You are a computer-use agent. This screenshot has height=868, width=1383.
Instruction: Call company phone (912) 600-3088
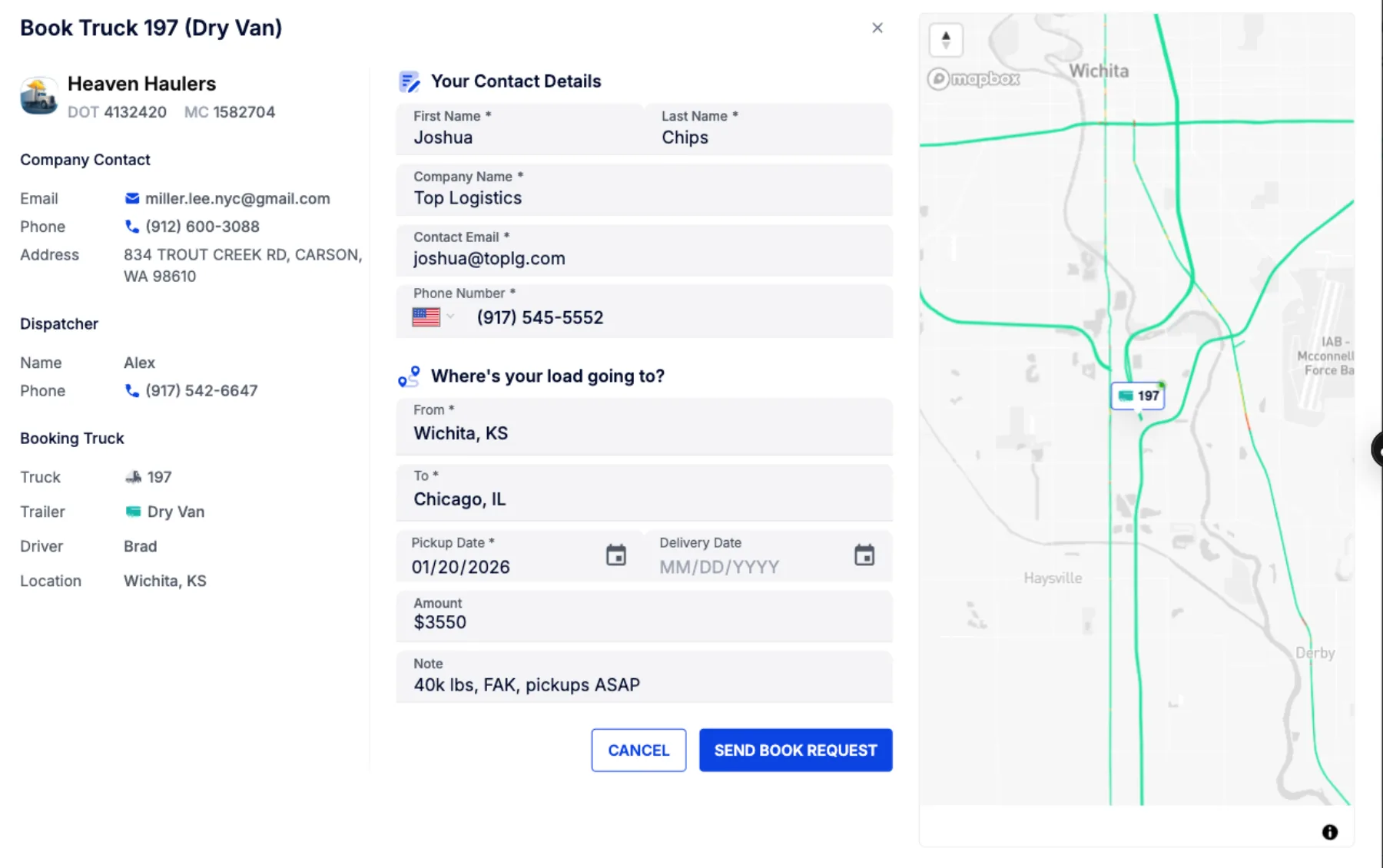202,227
